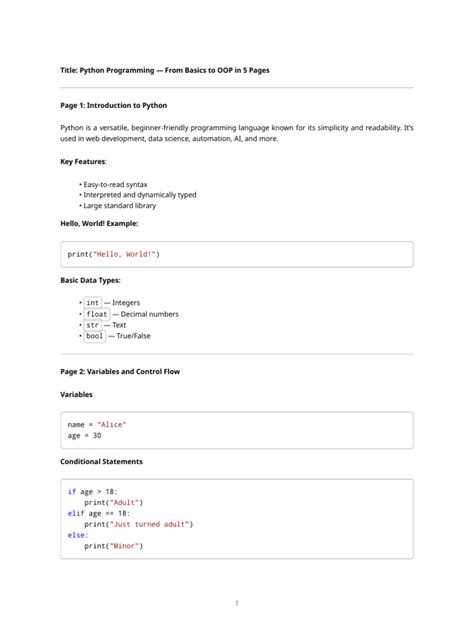Click the Easy-to-read syntax bullet
Image resolution: width=474 pixels, height=632 pixels.
tap(115, 185)
